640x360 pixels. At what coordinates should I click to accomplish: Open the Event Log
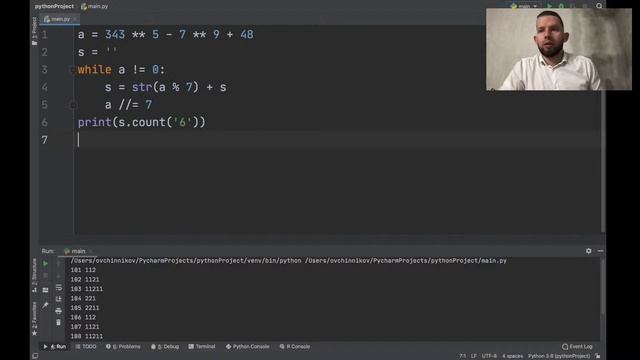[577, 347]
